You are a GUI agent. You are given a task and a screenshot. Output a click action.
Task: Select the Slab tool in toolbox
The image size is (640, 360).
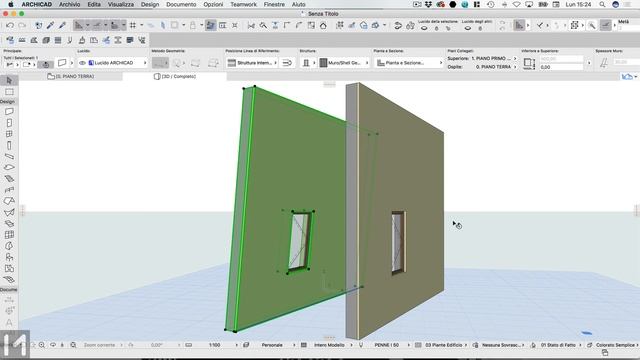[9, 167]
